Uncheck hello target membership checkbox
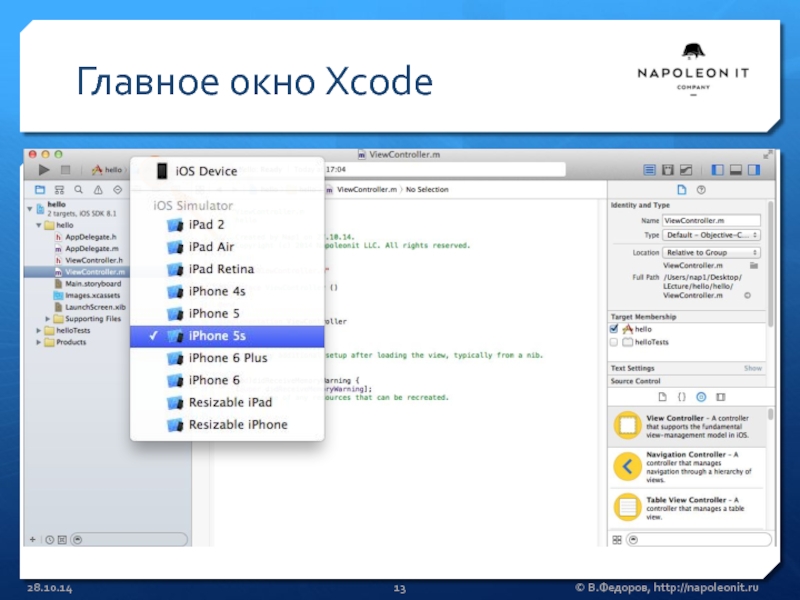 coord(615,328)
